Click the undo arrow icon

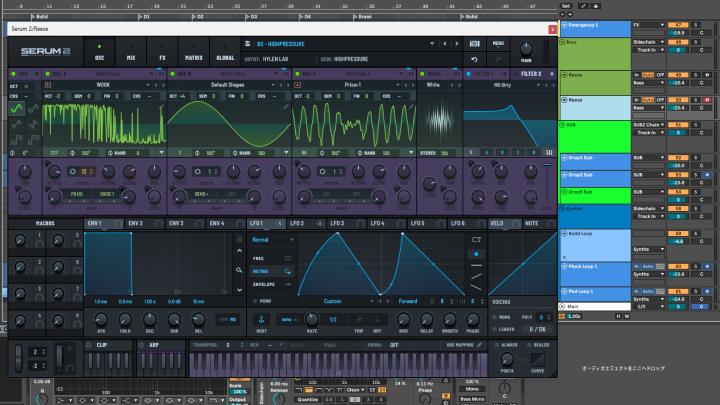pyautogui.click(x=474, y=59)
